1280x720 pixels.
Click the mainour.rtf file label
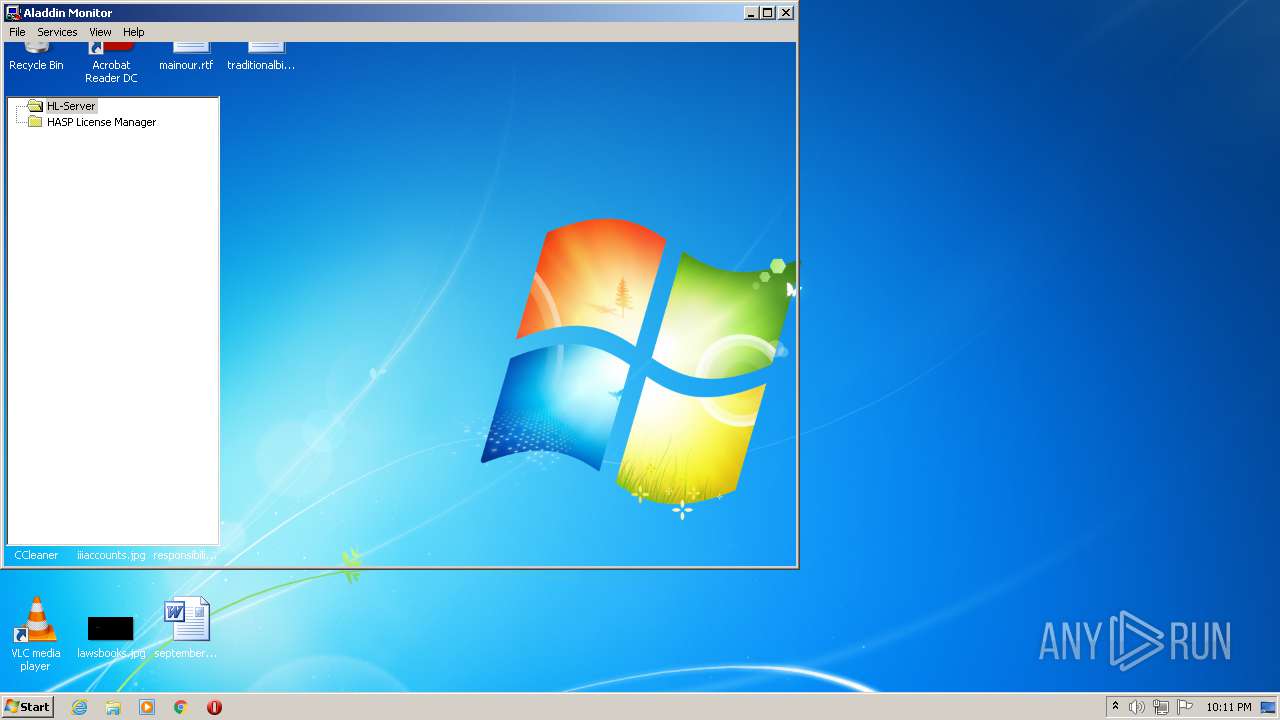coord(186,65)
